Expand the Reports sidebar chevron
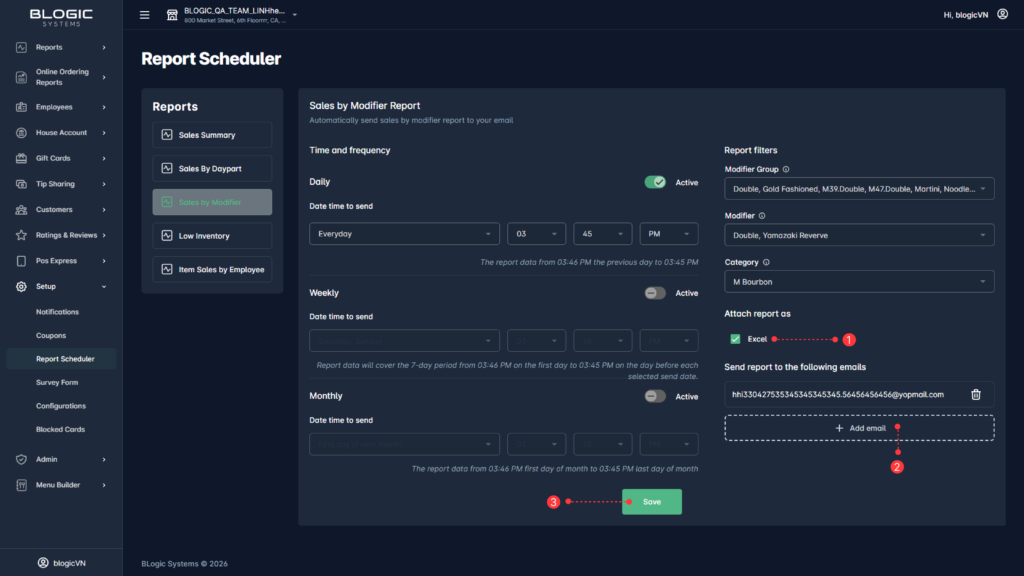The width and height of the screenshot is (1024, 576). click(104, 48)
